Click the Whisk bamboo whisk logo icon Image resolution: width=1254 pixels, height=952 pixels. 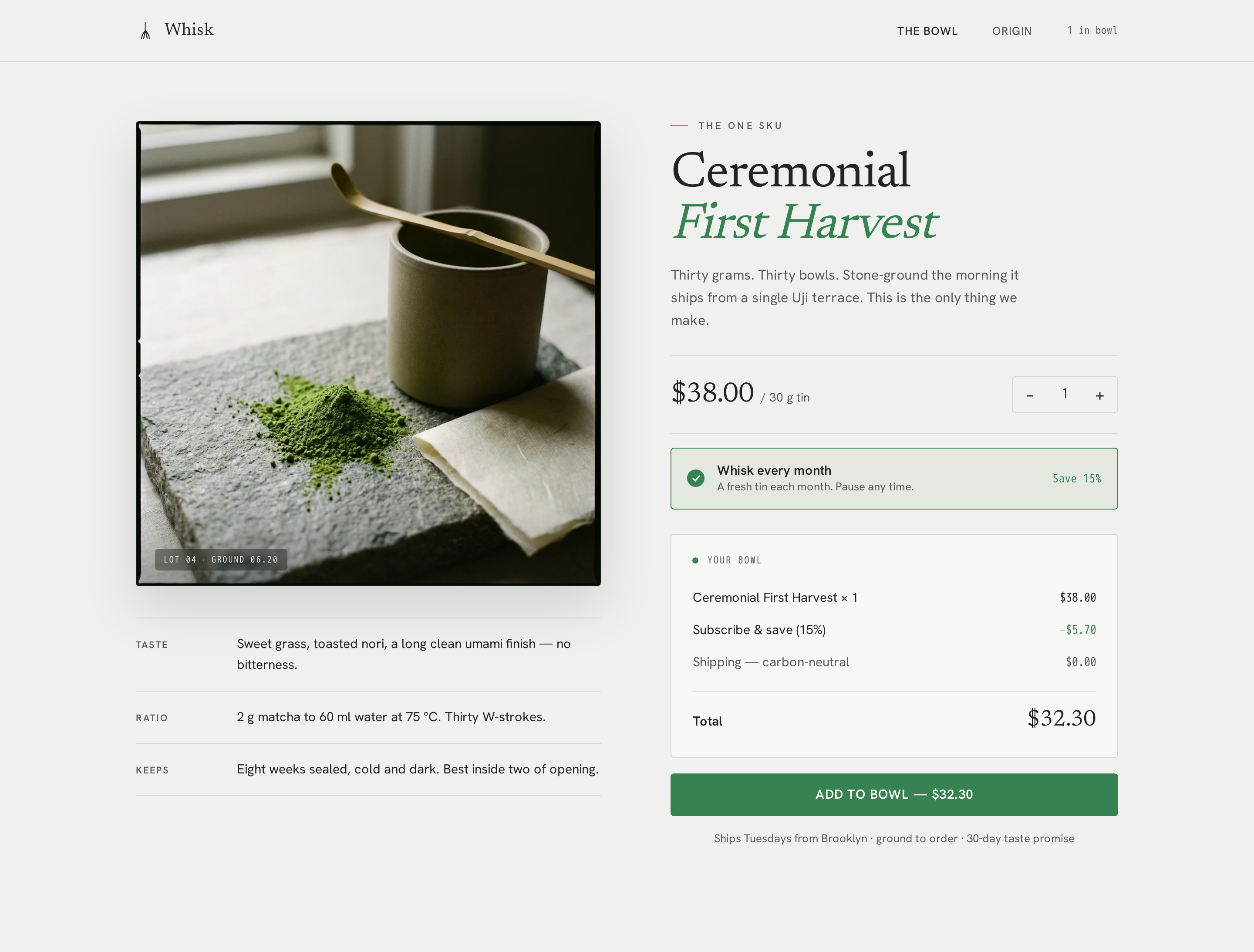(145, 30)
